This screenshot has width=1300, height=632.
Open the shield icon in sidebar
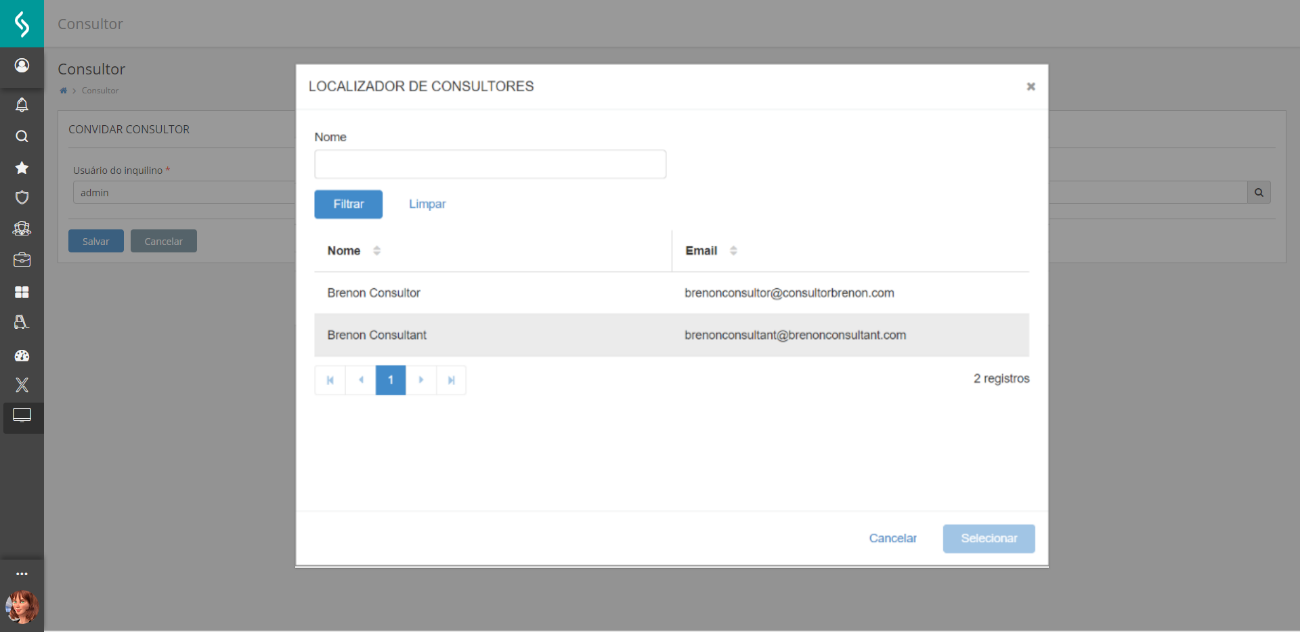pyautogui.click(x=22, y=198)
